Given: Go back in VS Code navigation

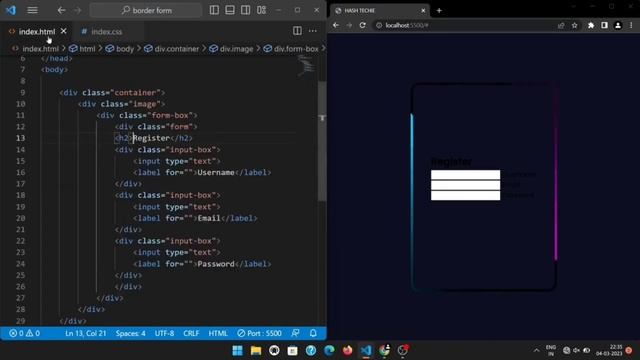Looking at the screenshot, I should click(x=61, y=10).
